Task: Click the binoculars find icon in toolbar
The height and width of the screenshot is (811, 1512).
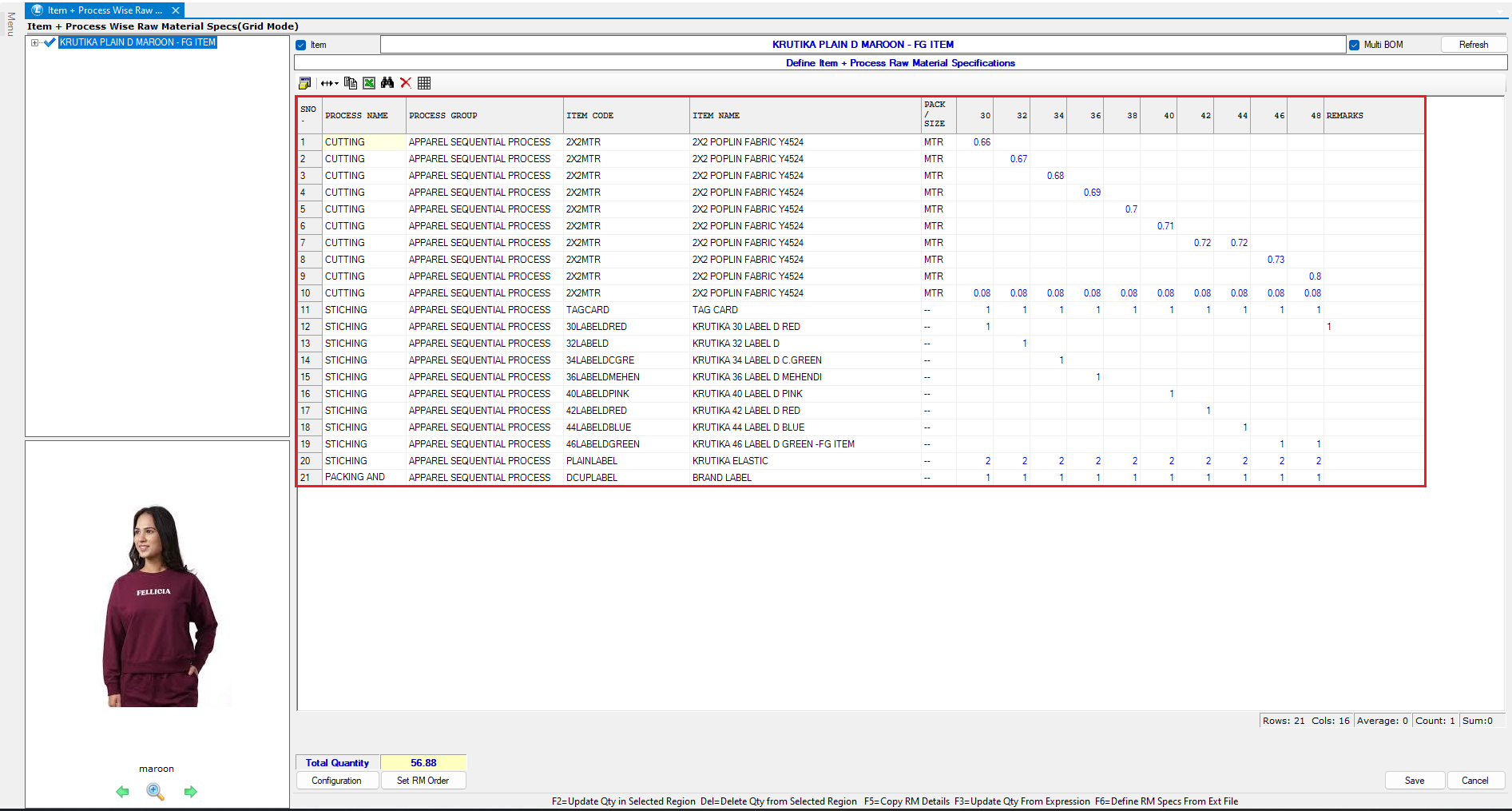Action: (x=387, y=83)
